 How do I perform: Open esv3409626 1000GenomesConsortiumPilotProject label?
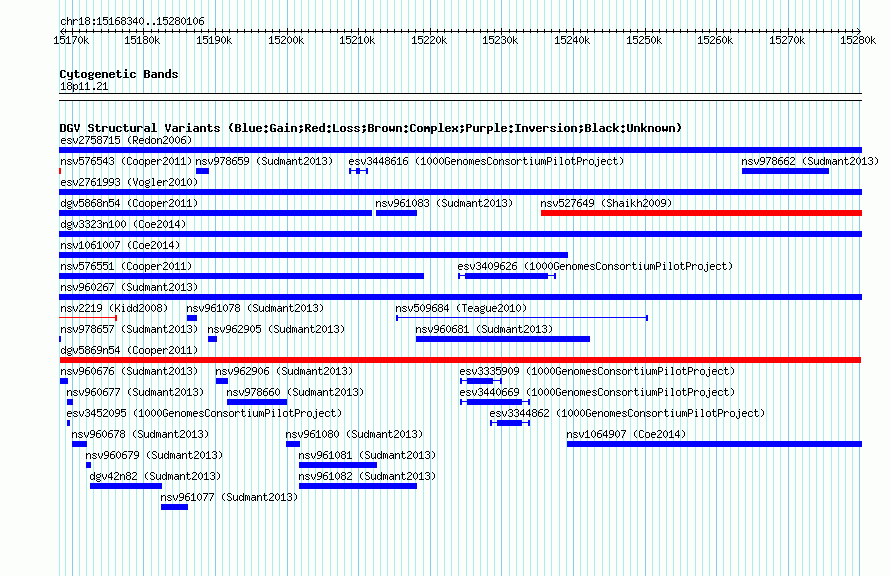595,266
